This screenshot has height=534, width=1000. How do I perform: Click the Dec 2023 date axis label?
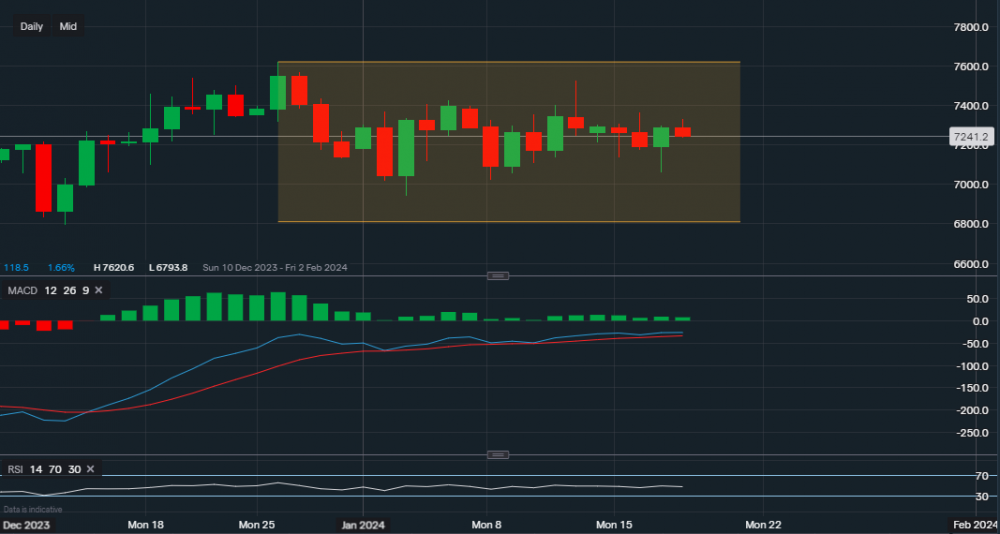coord(25,524)
